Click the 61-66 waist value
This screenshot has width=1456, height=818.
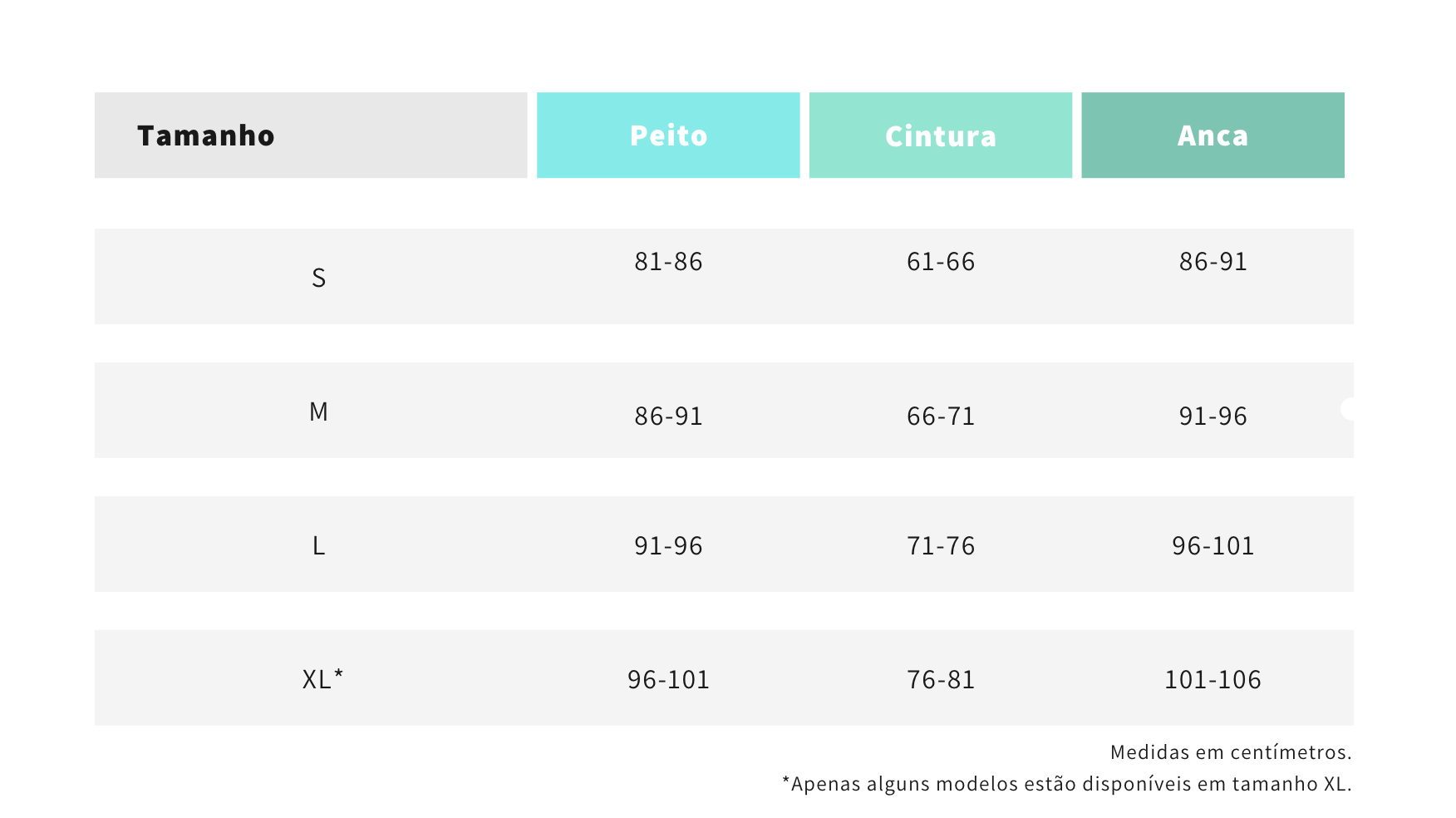click(941, 262)
